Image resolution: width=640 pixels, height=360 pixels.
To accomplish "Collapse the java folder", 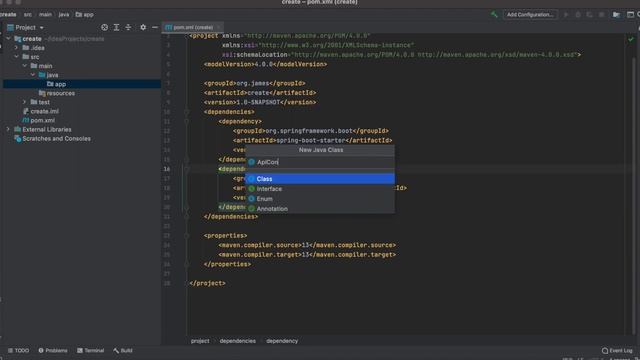I will click(33, 75).
